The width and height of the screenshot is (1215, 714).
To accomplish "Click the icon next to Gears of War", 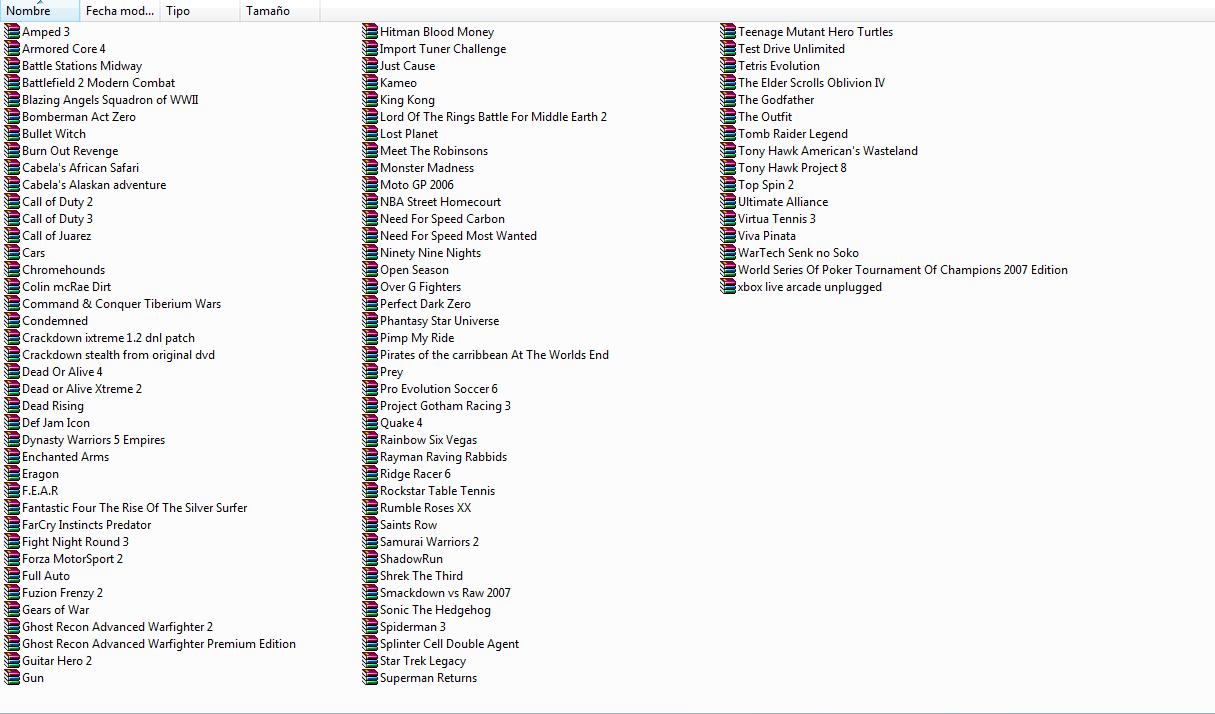I will 12,610.
